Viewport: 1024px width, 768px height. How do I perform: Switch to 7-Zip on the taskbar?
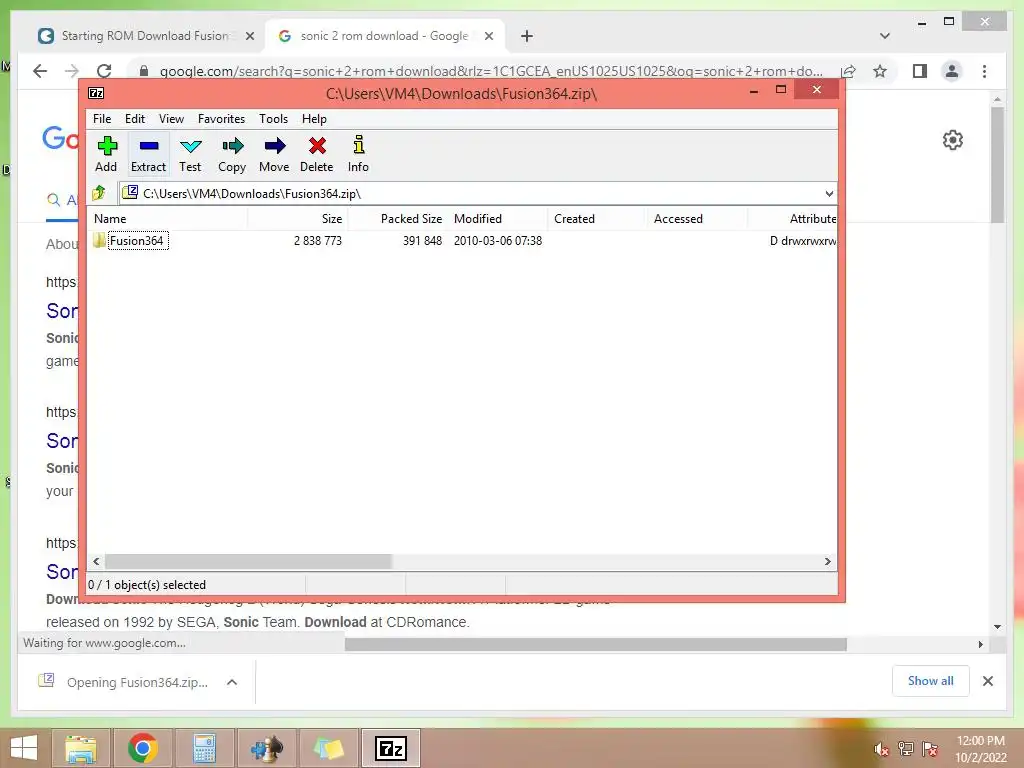click(391, 748)
